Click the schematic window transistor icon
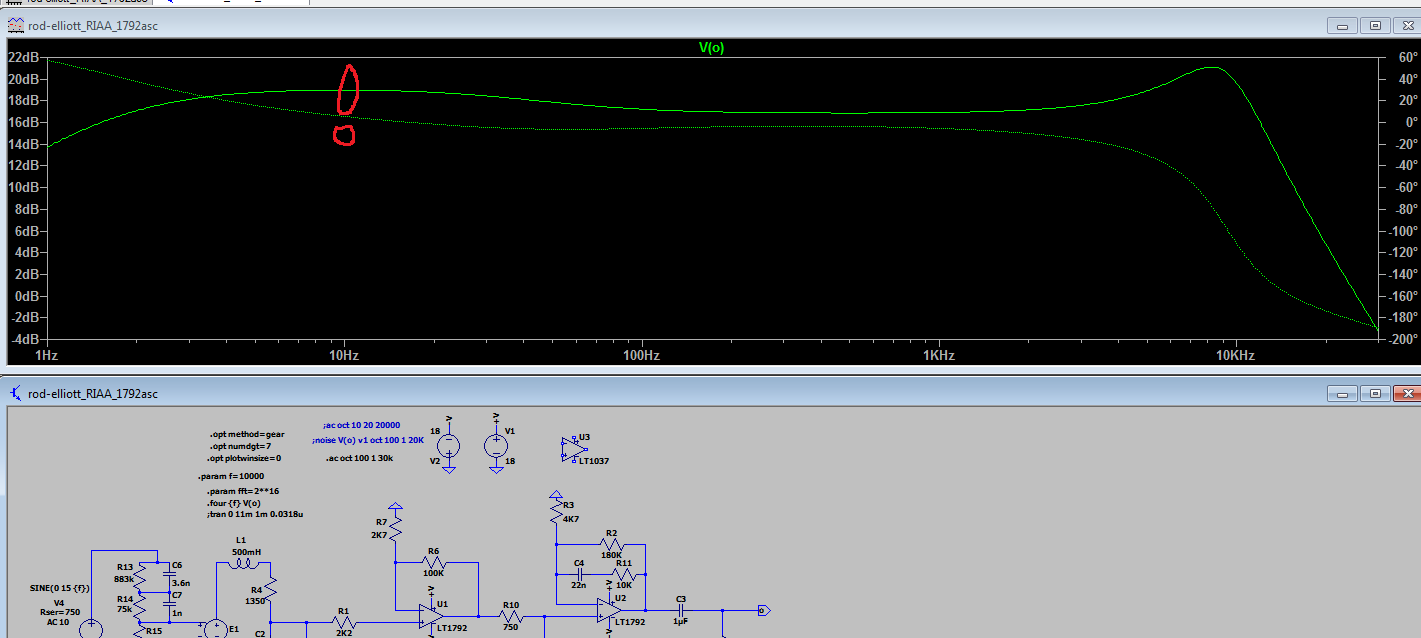 tap(16, 394)
